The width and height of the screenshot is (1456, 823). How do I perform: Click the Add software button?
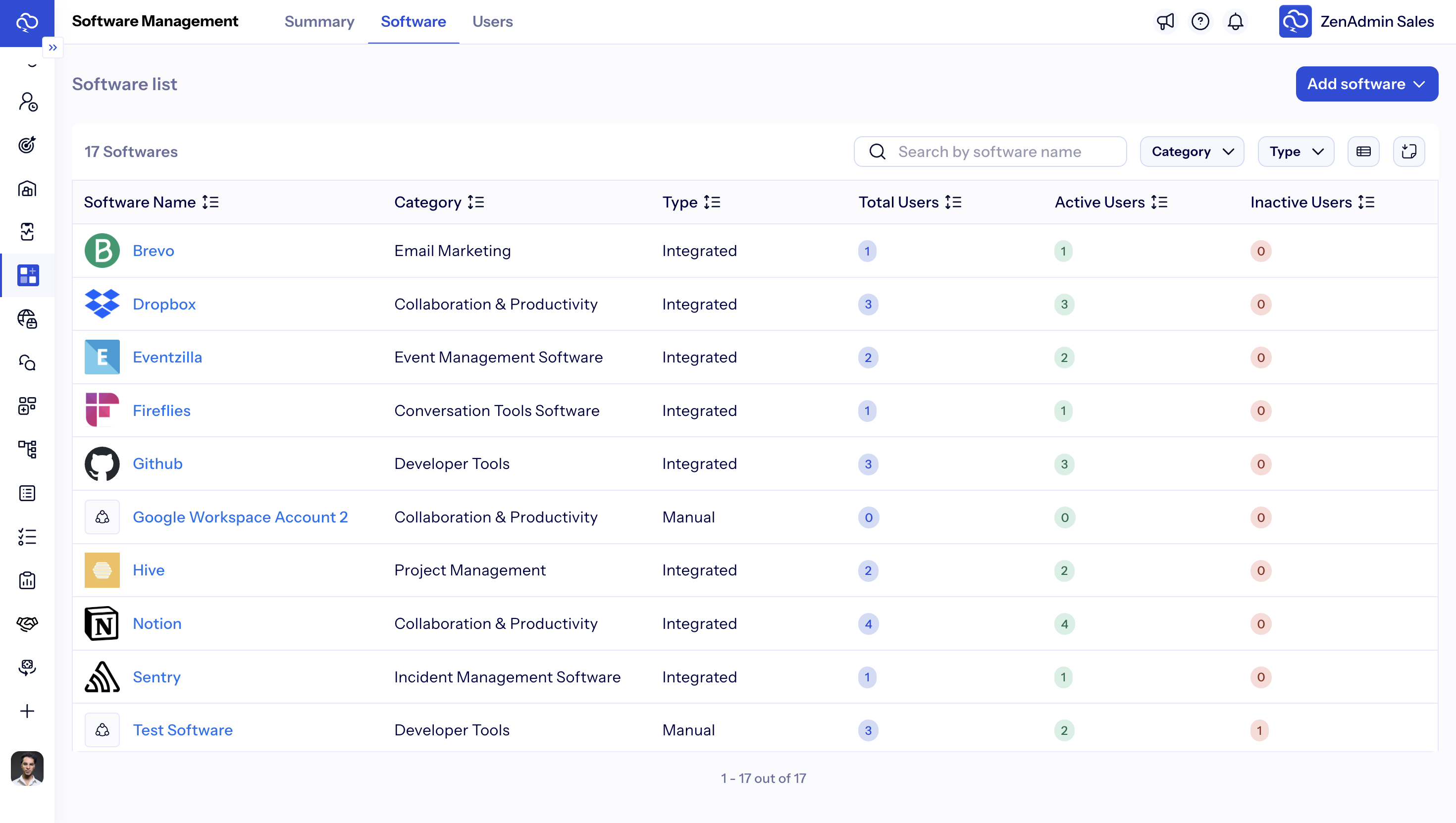pyautogui.click(x=1367, y=84)
